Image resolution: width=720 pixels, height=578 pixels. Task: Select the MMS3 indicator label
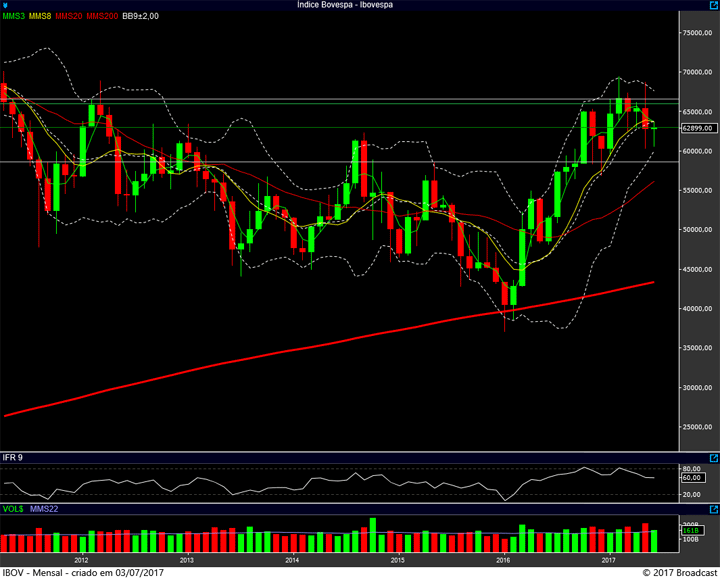coord(15,16)
